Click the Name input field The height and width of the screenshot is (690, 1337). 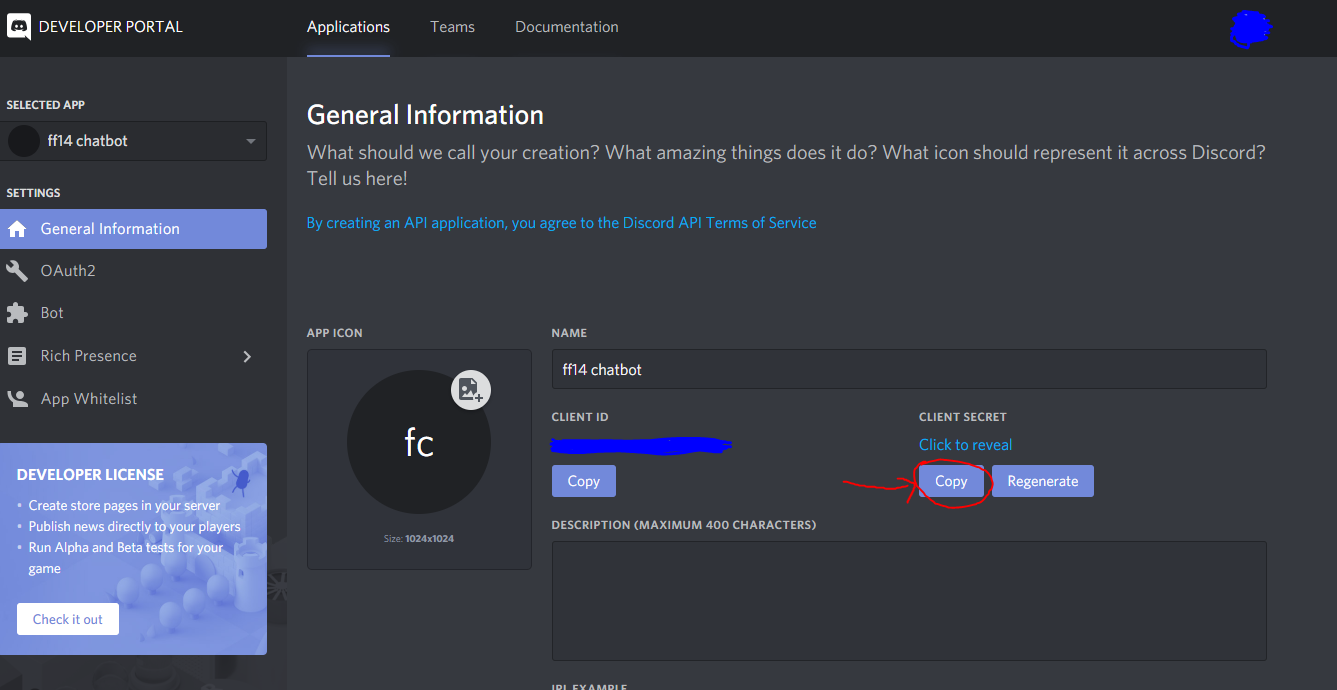click(x=908, y=369)
